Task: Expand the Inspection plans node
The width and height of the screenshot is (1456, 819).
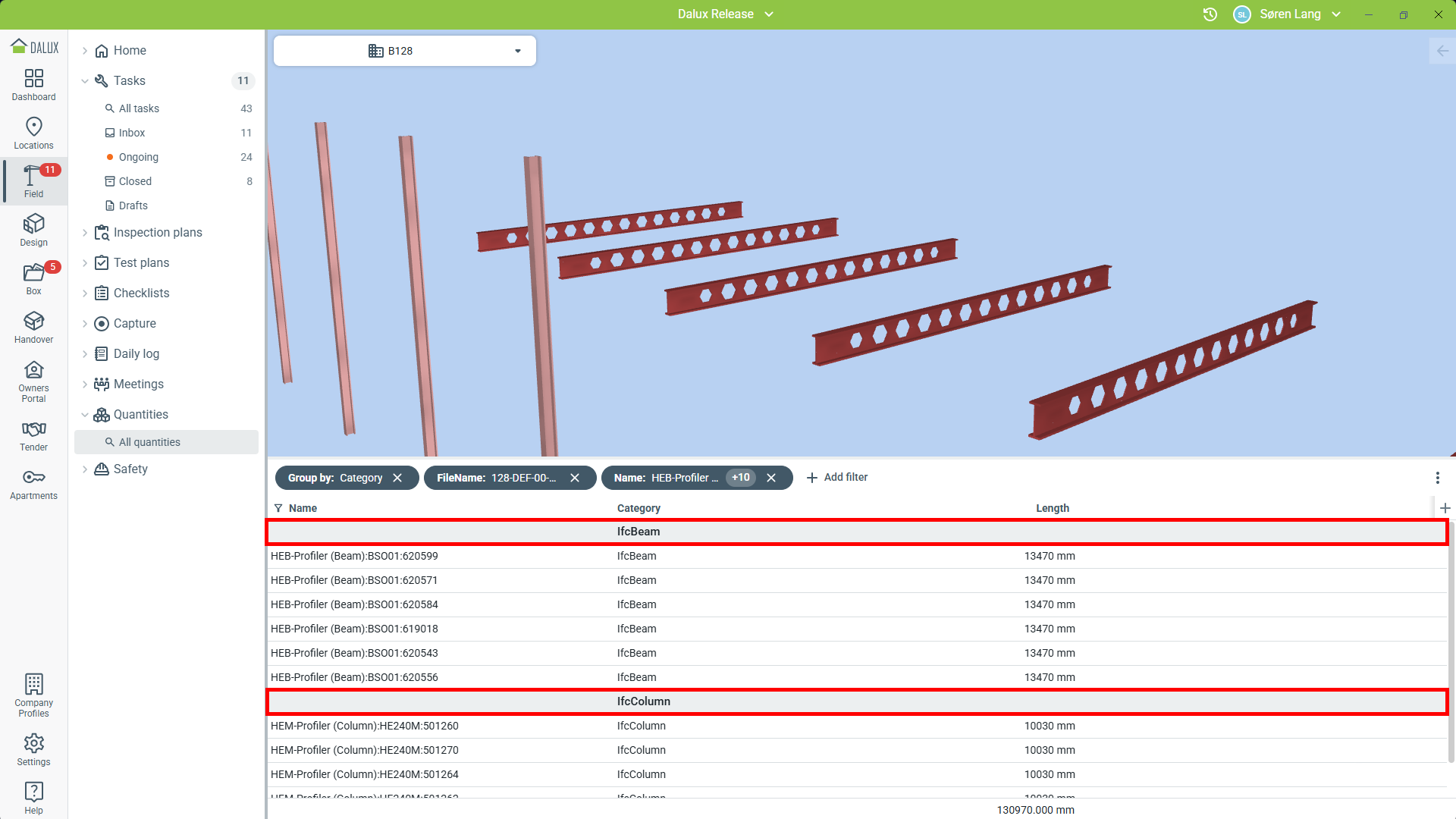Action: click(x=85, y=233)
